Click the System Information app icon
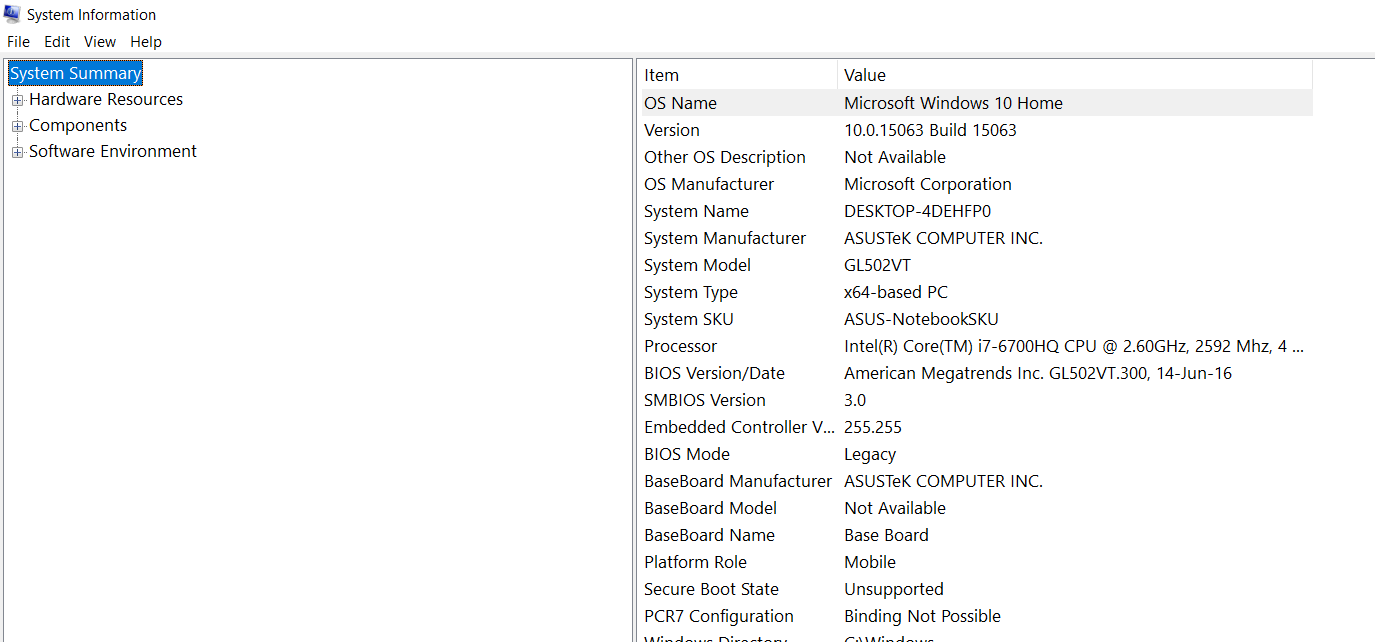 tap(12, 14)
